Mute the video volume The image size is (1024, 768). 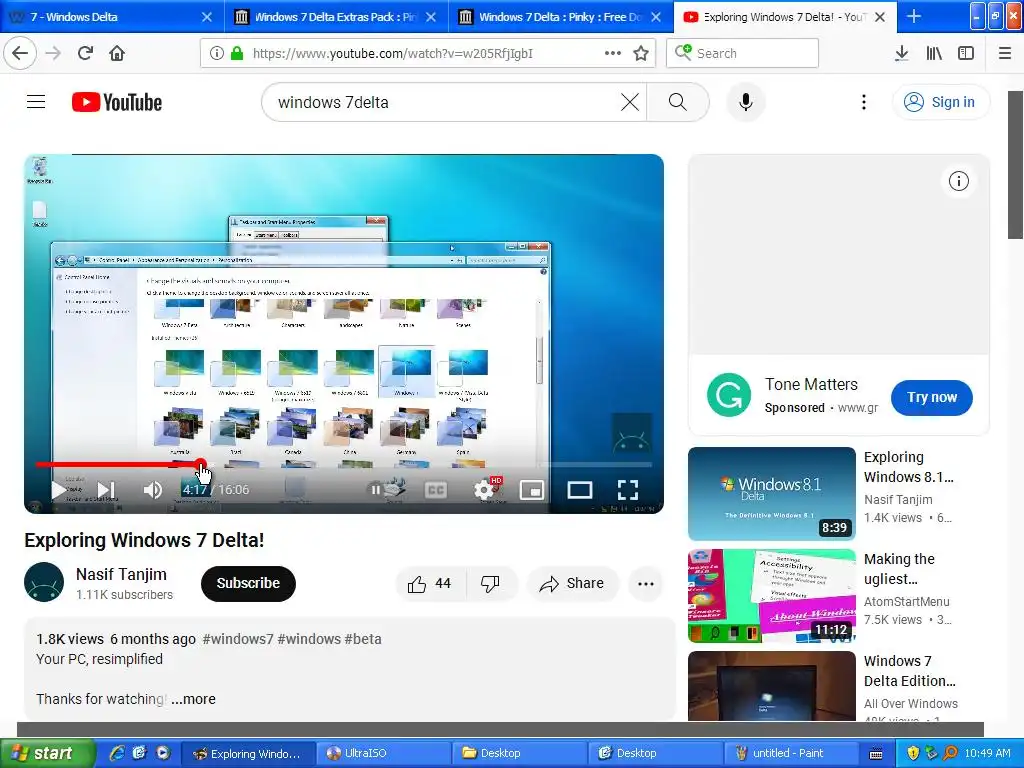(152, 490)
